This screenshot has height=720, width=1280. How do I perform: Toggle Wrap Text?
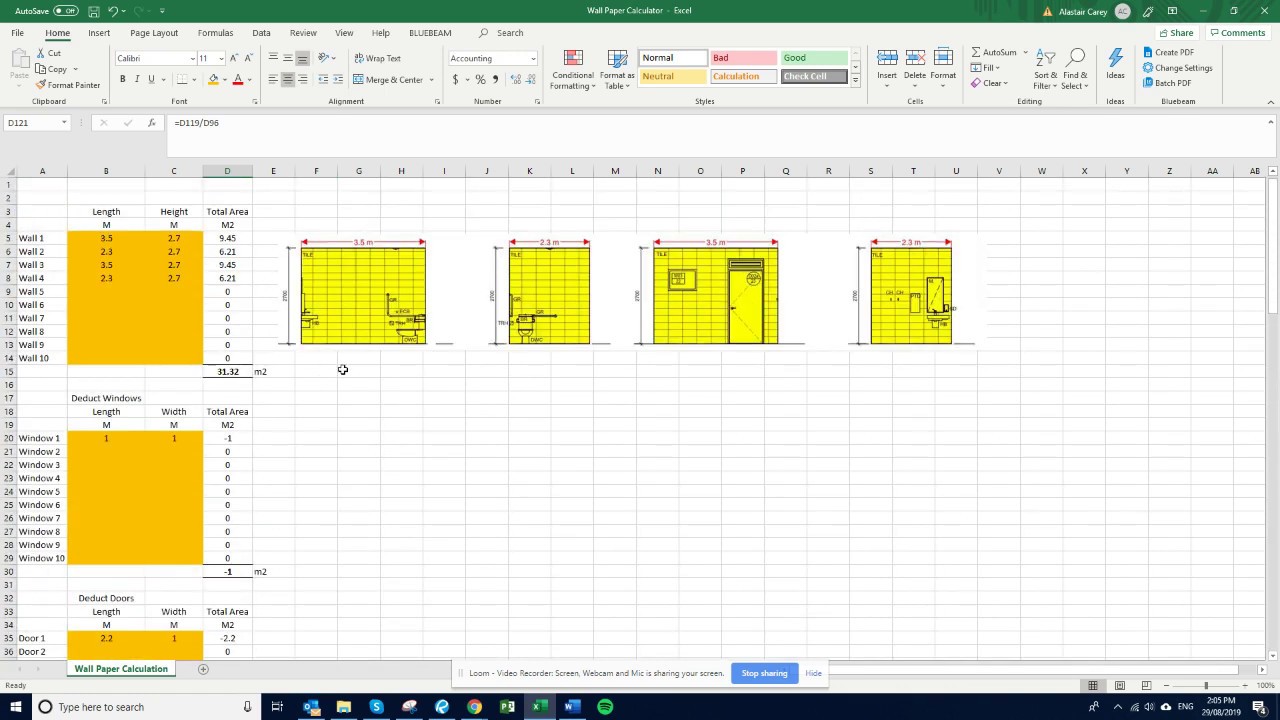[x=378, y=58]
